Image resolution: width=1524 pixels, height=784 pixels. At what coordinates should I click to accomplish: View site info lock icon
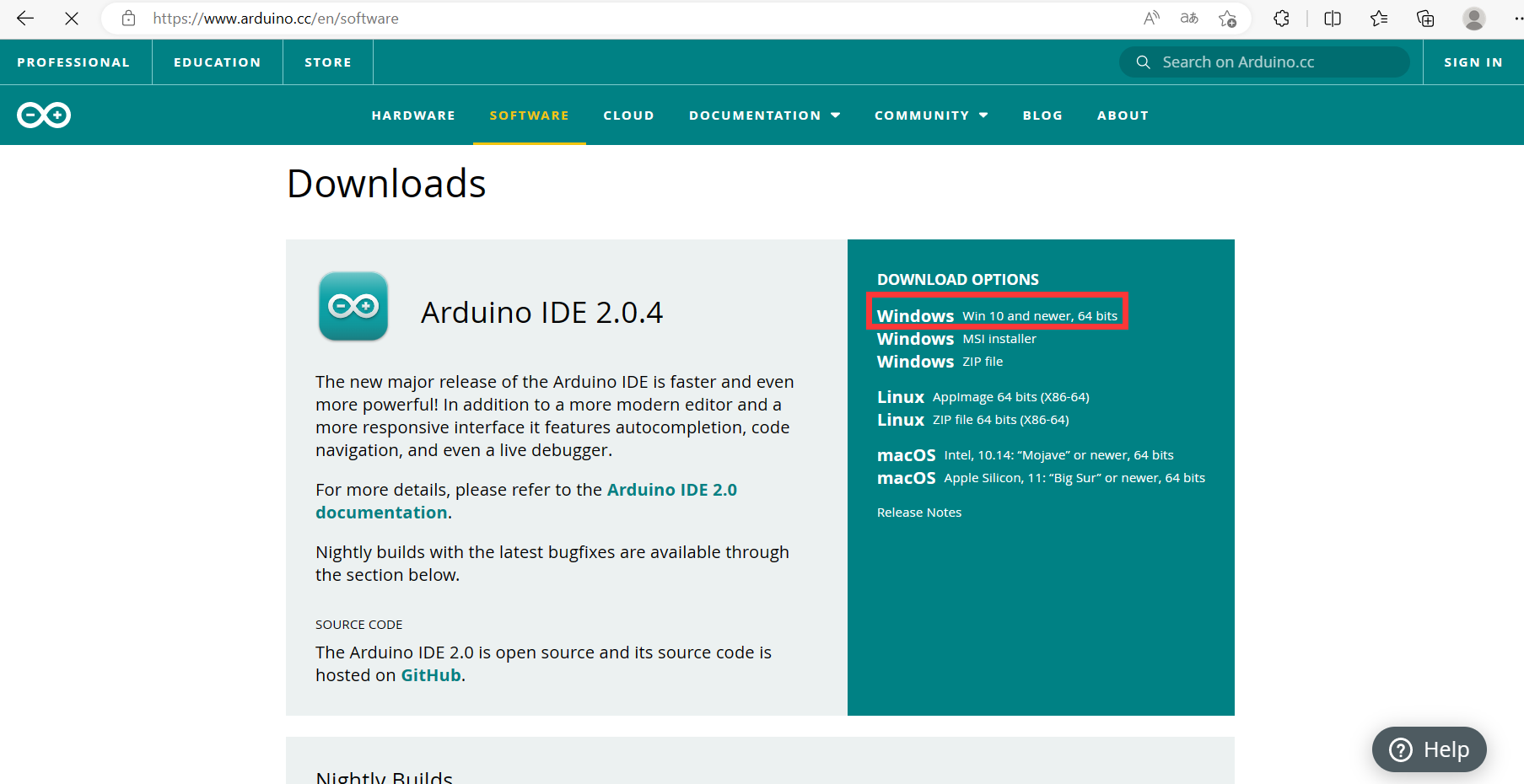pyautogui.click(x=128, y=19)
